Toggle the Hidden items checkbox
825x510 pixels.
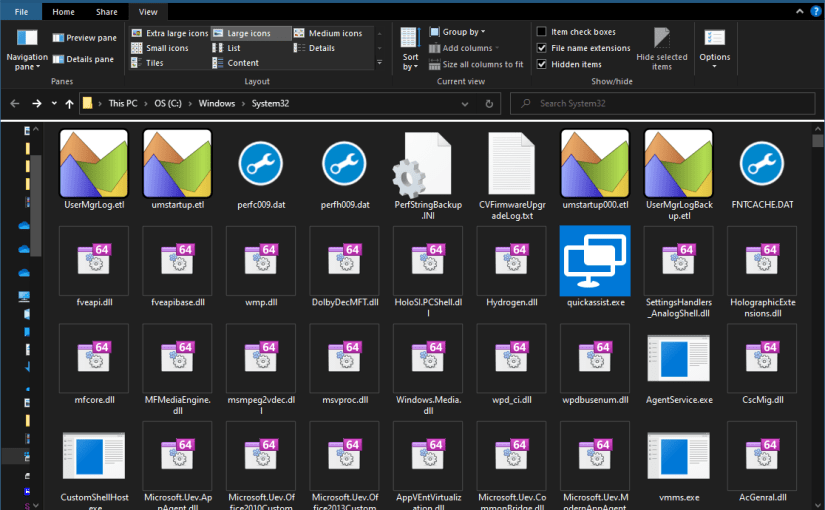click(x=542, y=64)
